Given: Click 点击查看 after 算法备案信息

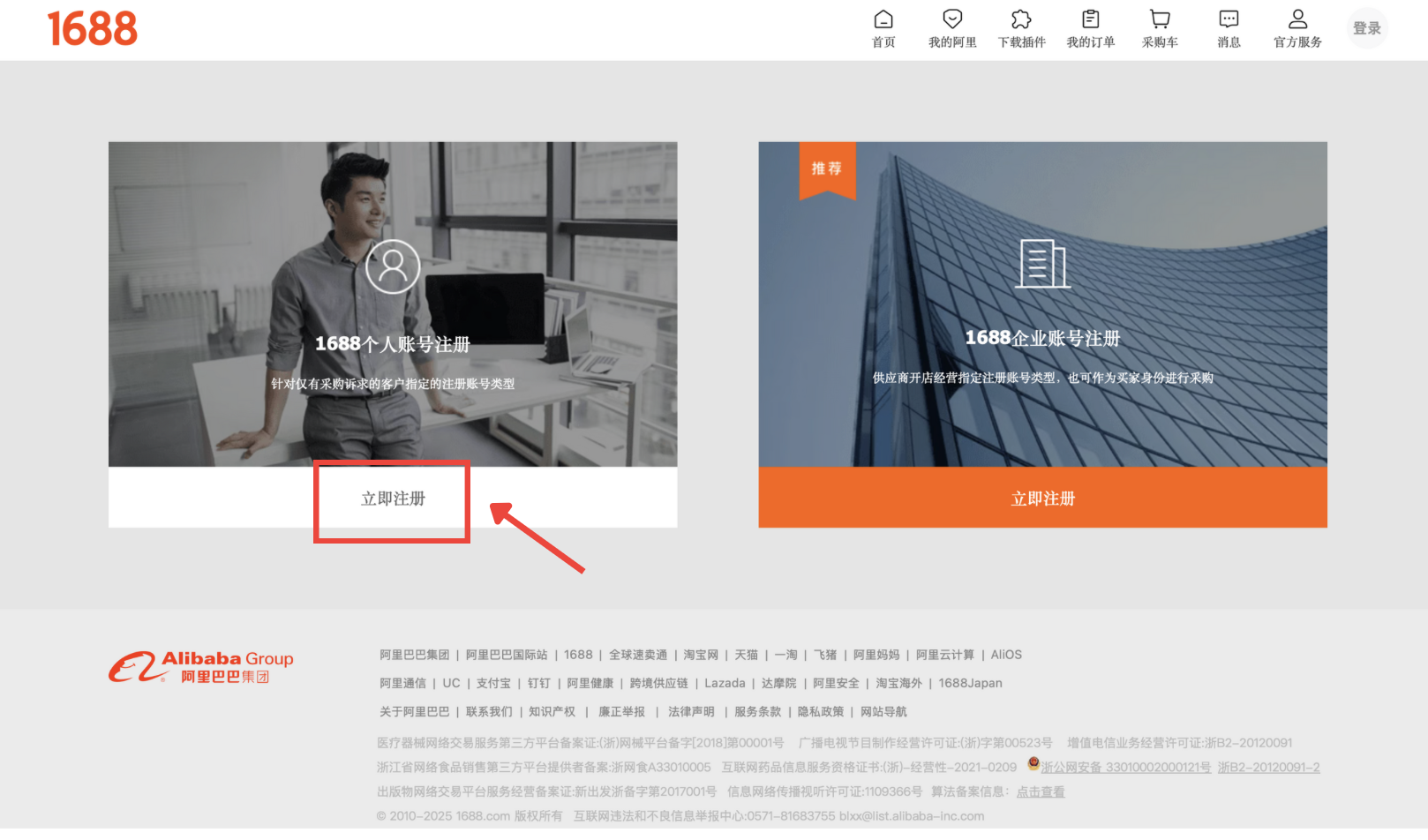Looking at the screenshot, I should tap(1041, 791).
